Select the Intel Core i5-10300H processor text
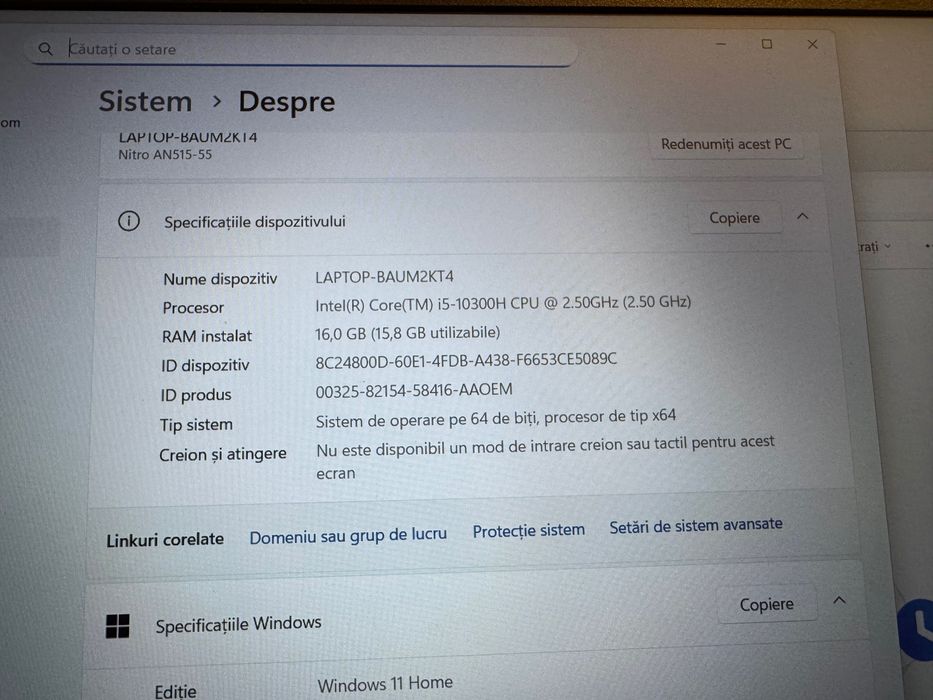The width and height of the screenshot is (933, 700). pyautogui.click(x=503, y=304)
